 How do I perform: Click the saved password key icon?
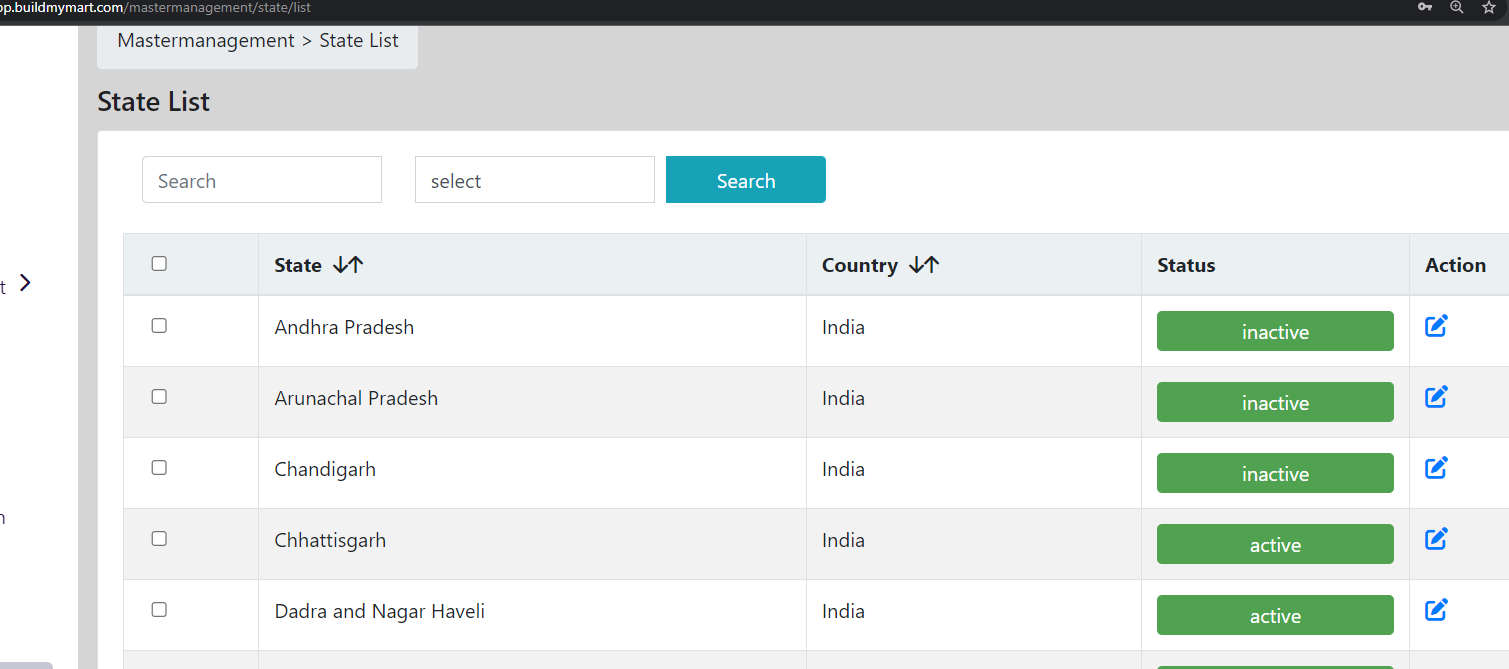coord(1425,7)
